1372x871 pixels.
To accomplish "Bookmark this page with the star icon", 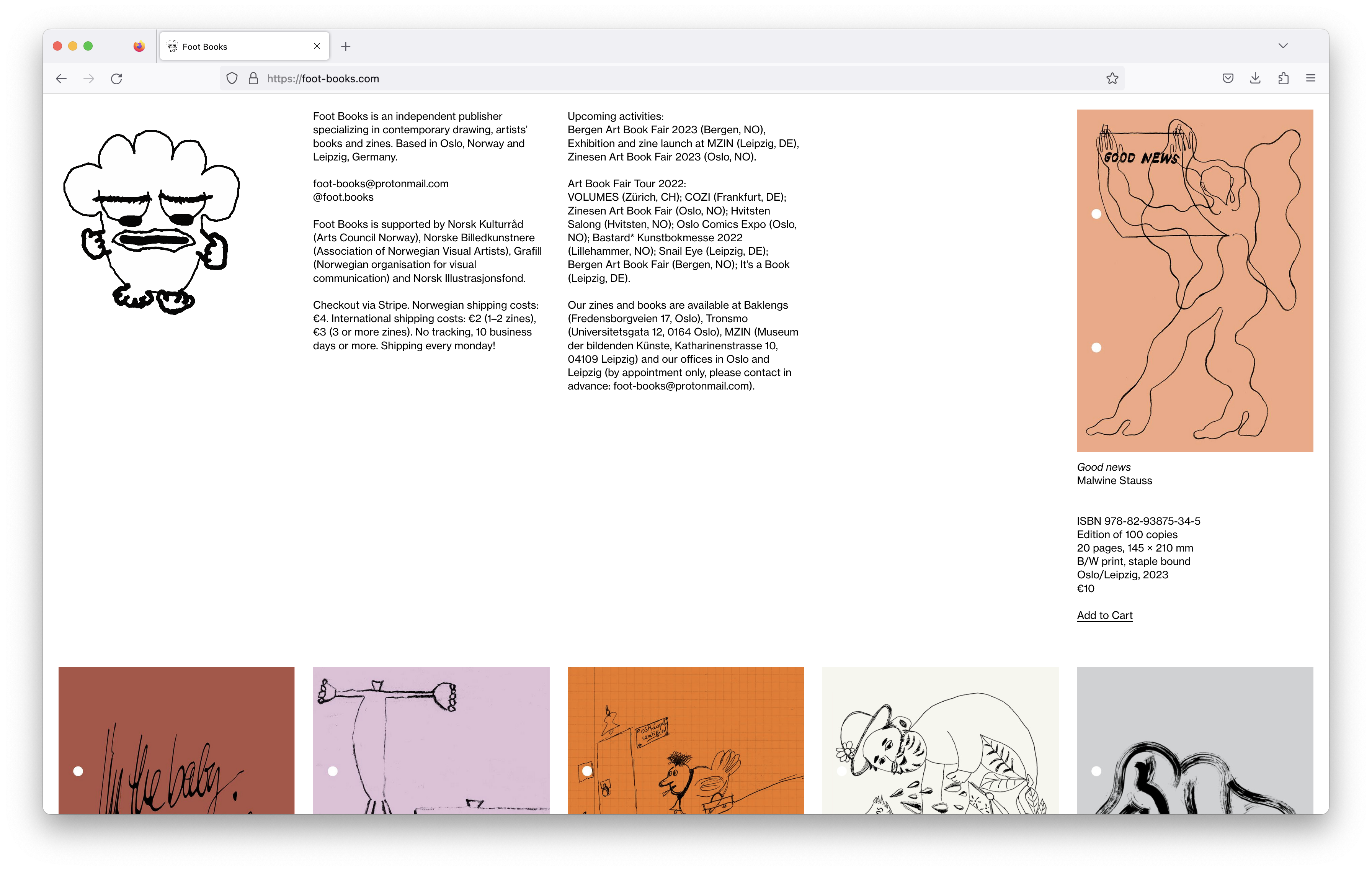I will (1112, 79).
